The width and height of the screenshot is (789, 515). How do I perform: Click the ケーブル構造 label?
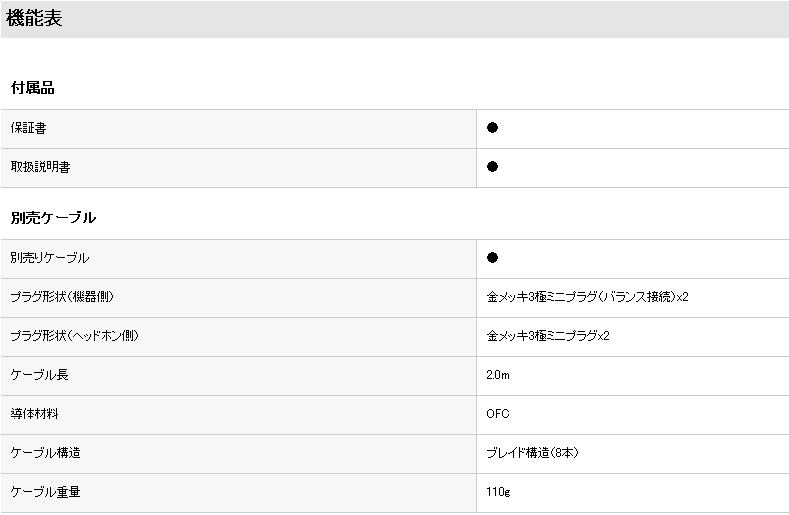click(x=46, y=453)
